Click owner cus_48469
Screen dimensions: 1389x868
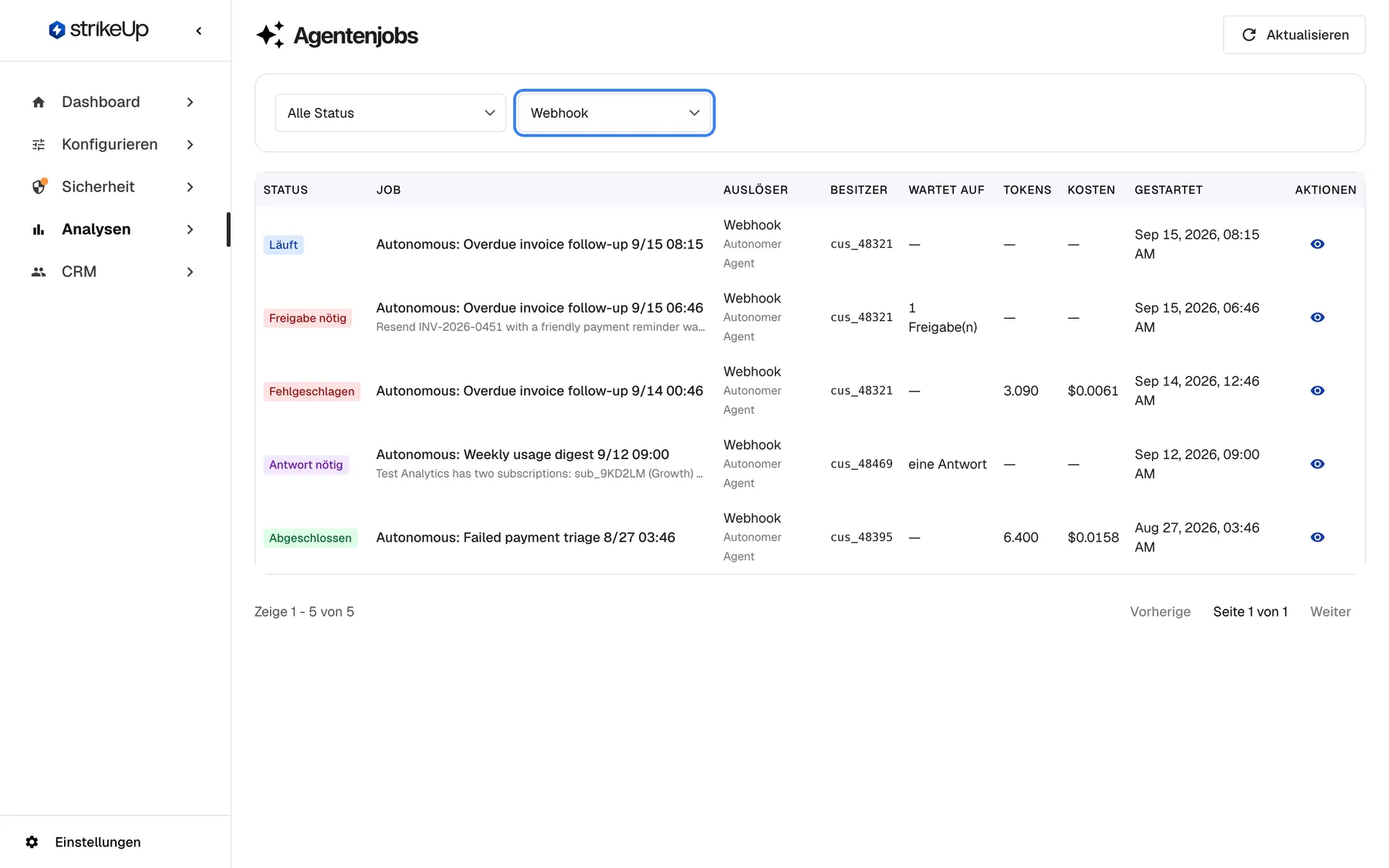(861, 464)
